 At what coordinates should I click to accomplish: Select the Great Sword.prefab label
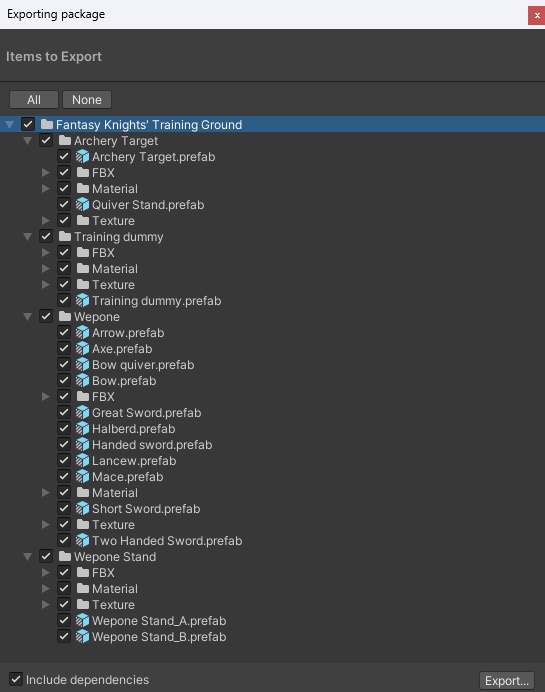(x=147, y=413)
